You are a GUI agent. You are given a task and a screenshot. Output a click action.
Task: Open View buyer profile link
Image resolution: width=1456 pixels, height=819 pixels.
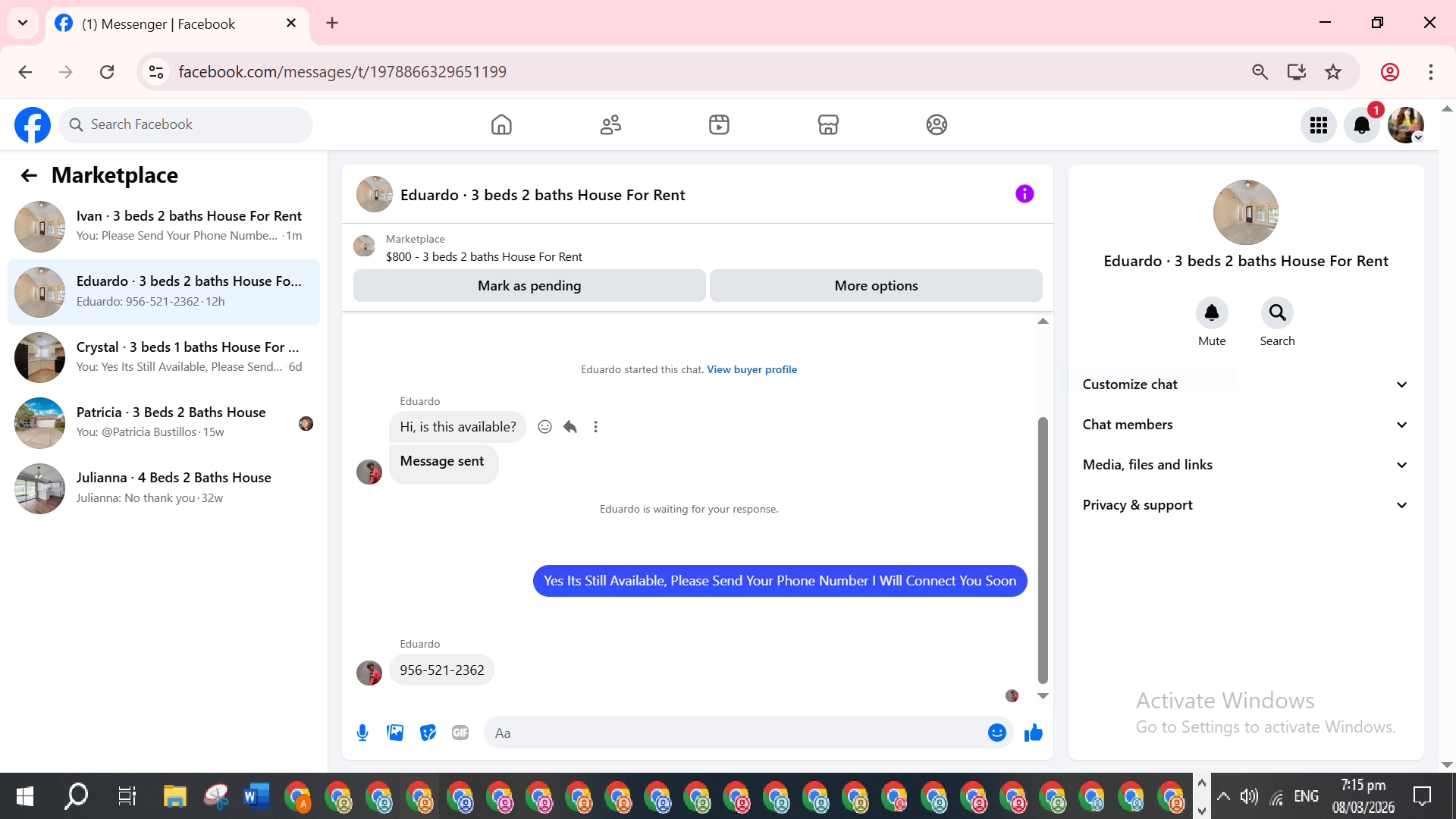pyautogui.click(x=752, y=369)
